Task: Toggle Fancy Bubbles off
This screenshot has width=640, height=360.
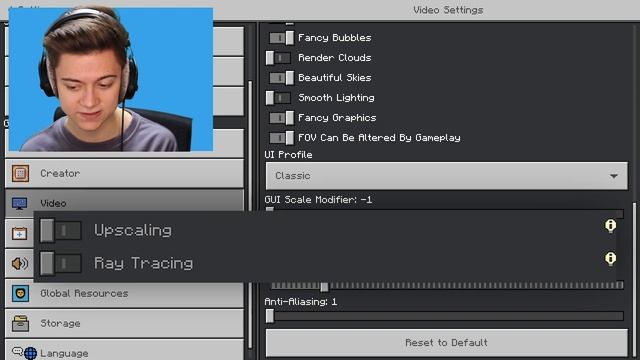Action: pos(281,38)
